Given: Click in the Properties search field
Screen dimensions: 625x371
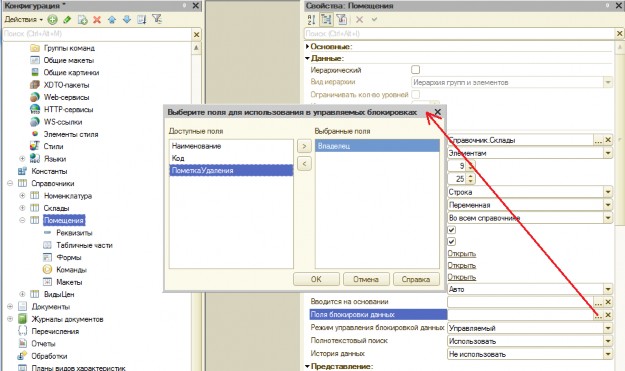Looking at the screenshot, I should [x=460, y=34].
